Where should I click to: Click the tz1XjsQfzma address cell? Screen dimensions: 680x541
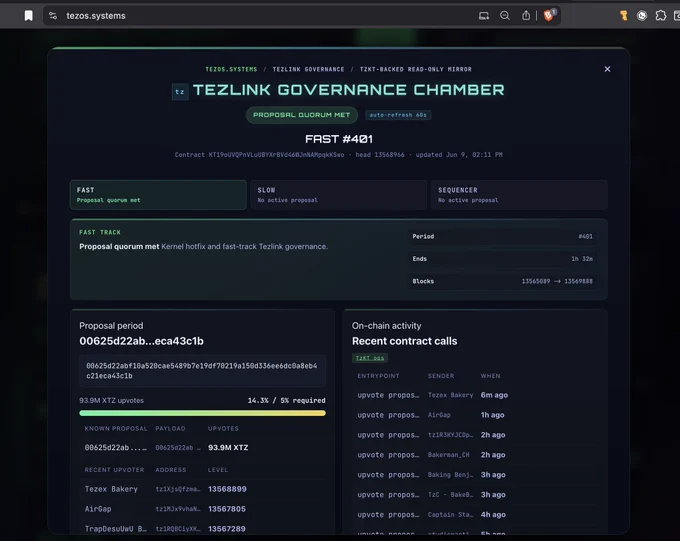point(178,489)
